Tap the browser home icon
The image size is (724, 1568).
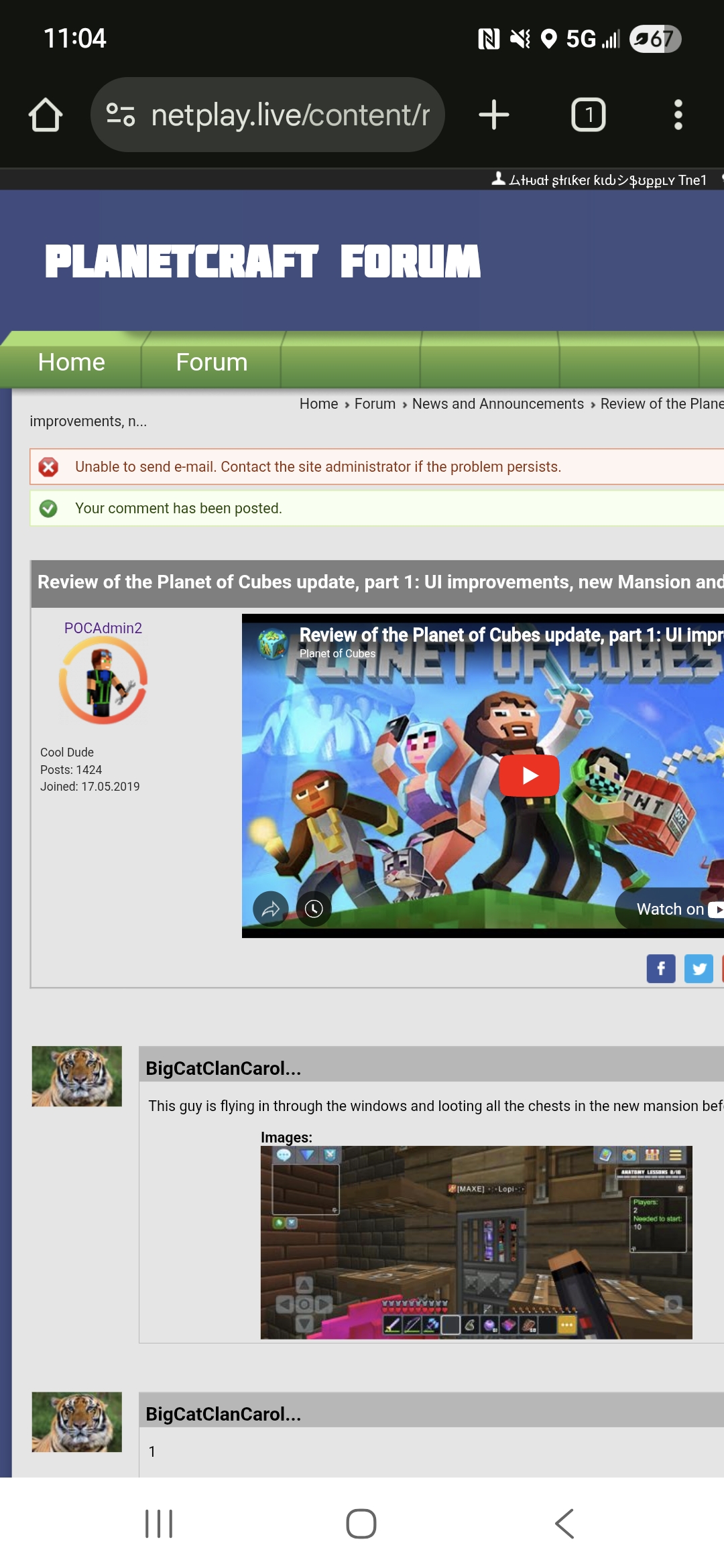46,115
